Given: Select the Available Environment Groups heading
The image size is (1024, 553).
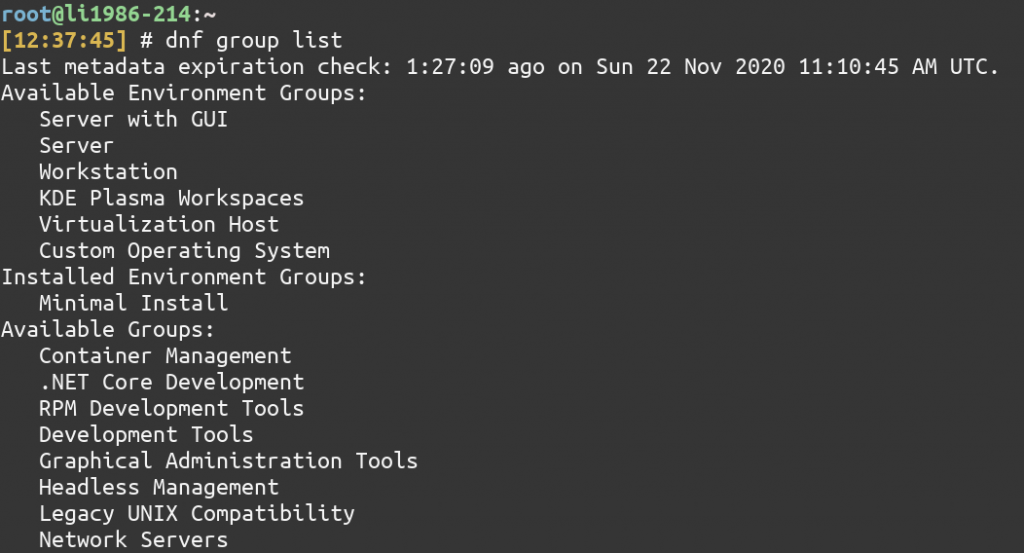Looking at the screenshot, I should (x=184, y=93).
